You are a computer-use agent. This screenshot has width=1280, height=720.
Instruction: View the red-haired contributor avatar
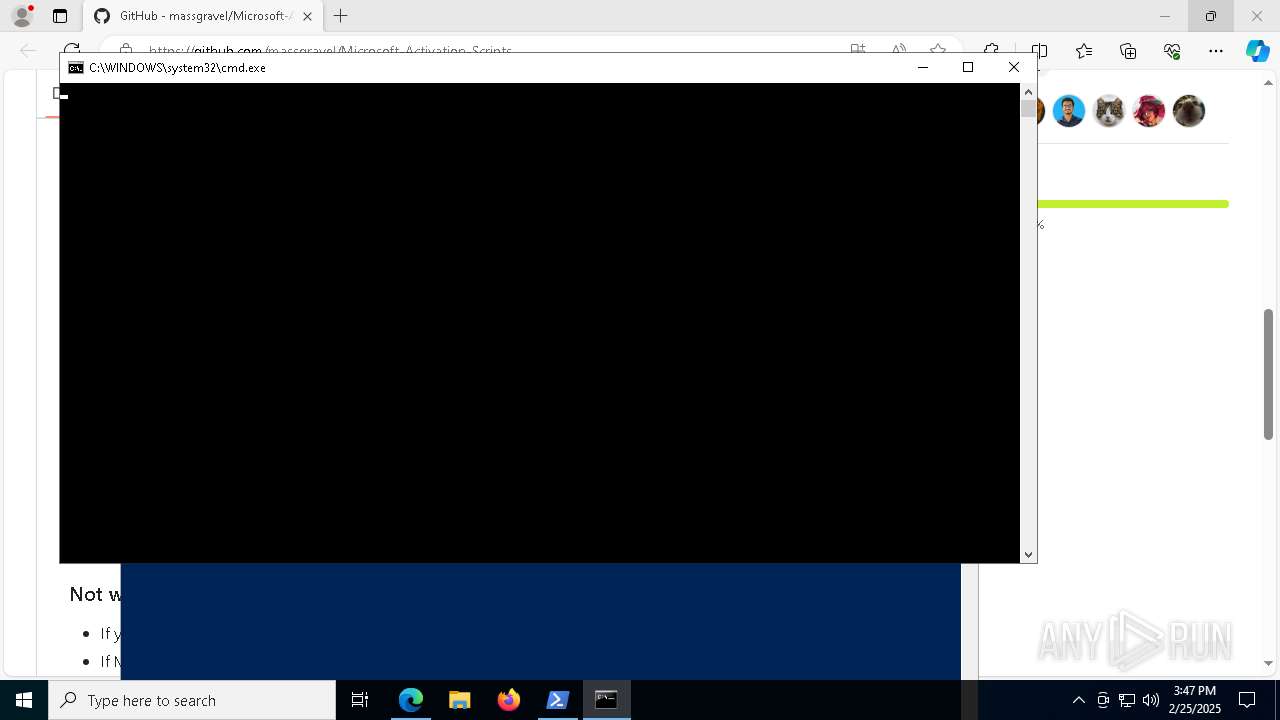tap(1149, 111)
